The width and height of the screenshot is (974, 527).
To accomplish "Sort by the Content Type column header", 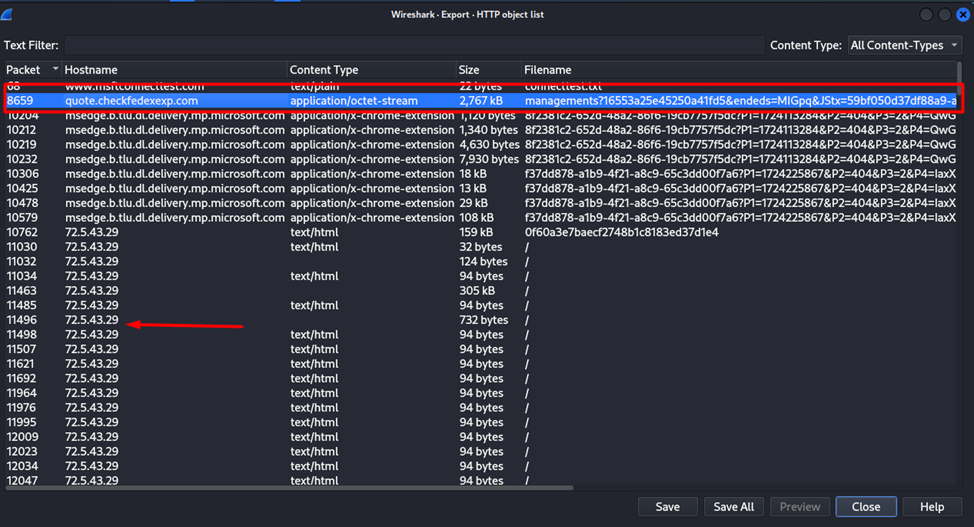I will 371,70.
